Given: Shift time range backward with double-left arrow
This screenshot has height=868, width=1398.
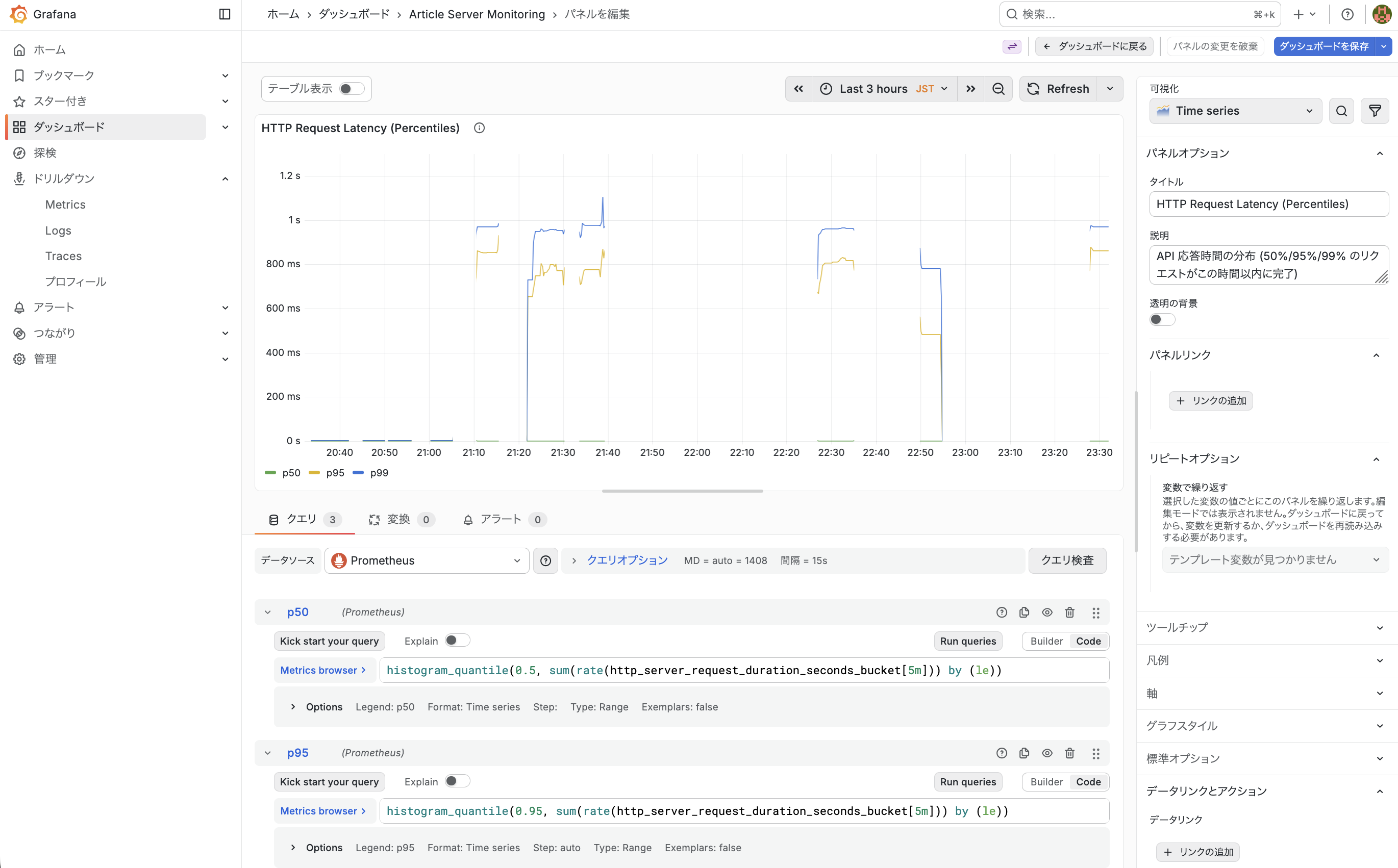Looking at the screenshot, I should 798,89.
